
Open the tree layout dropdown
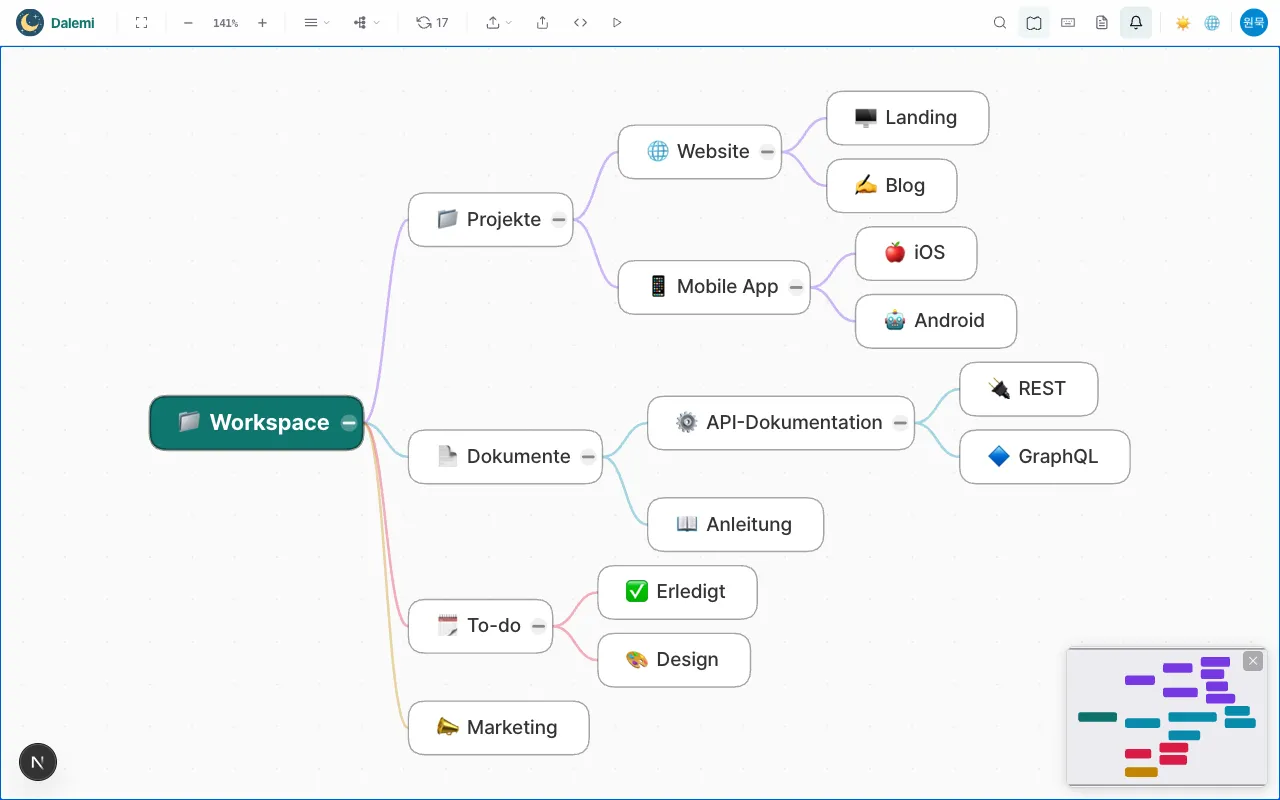point(366,22)
